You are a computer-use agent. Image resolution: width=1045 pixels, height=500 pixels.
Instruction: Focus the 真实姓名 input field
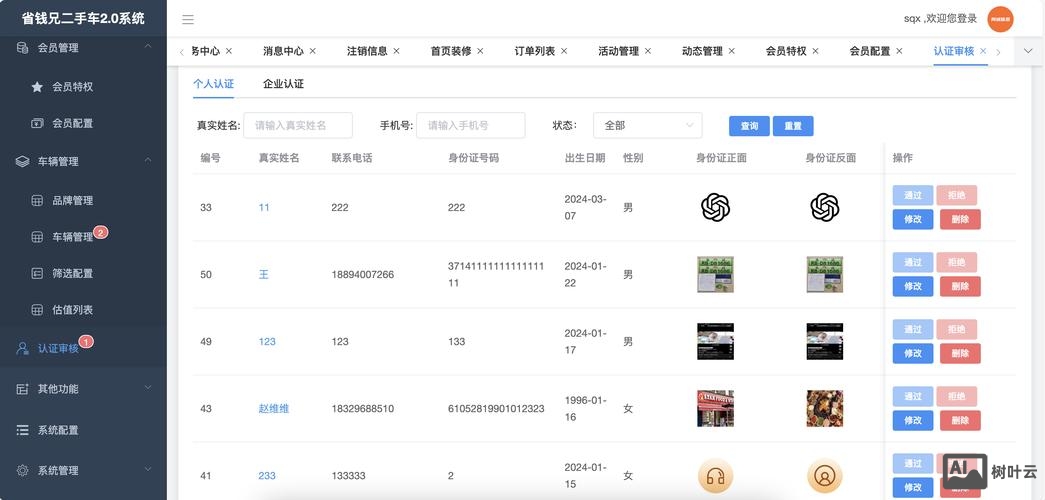tap(298, 125)
